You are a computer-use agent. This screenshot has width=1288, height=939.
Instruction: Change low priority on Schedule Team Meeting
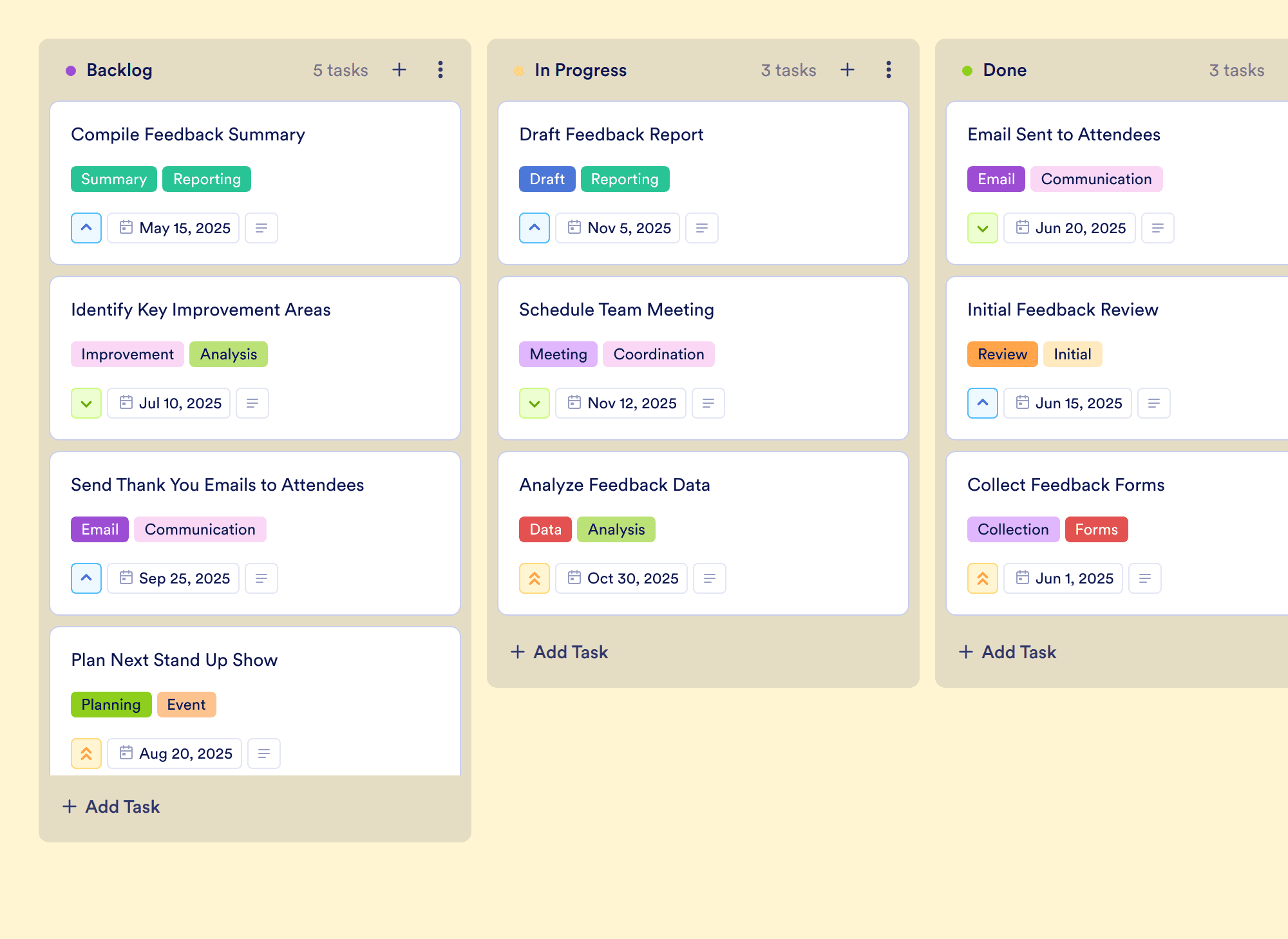pyautogui.click(x=535, y=403)
